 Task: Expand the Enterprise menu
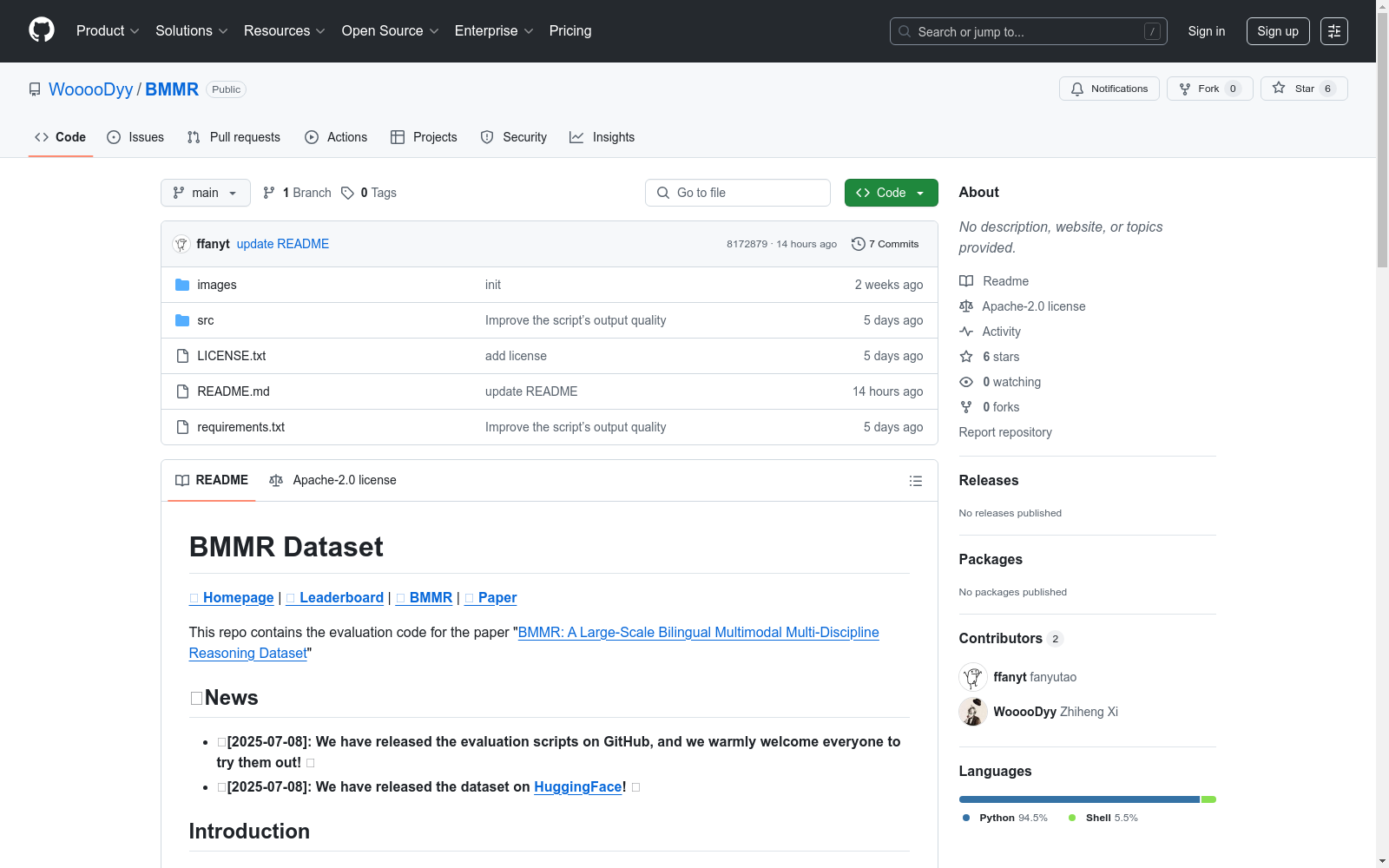(x=494, y=31)
